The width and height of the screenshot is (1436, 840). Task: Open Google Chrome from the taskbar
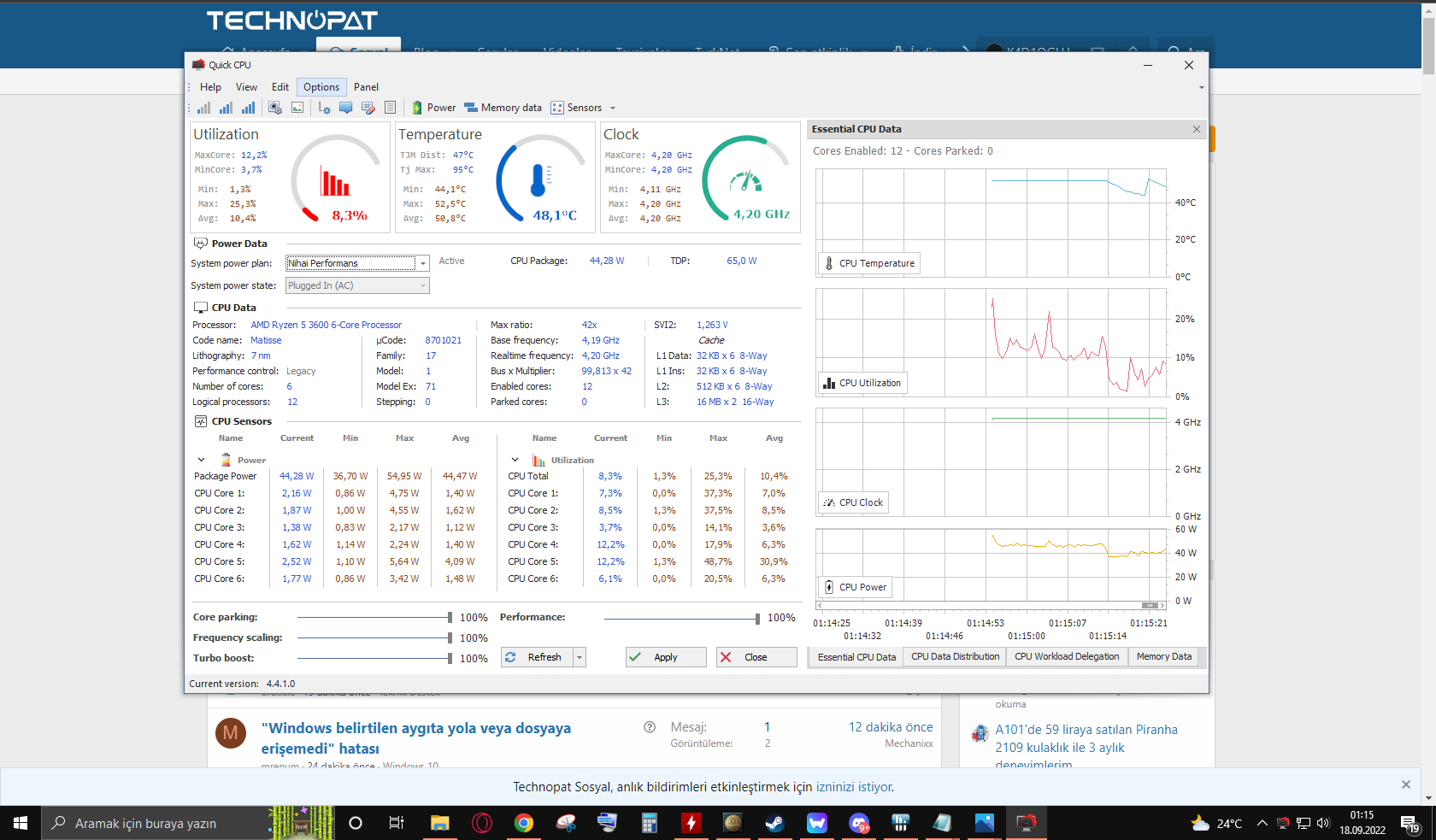click(x=524, y=823)
